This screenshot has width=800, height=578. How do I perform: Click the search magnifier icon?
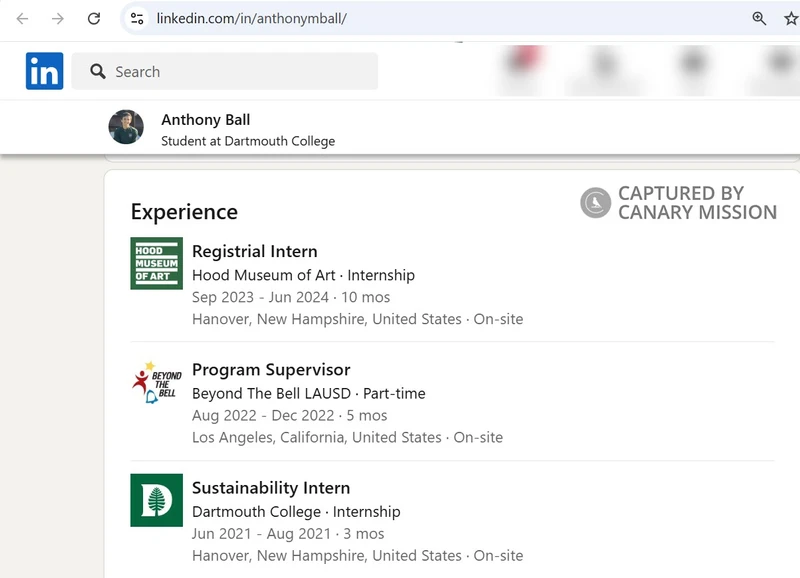[97, 71]
